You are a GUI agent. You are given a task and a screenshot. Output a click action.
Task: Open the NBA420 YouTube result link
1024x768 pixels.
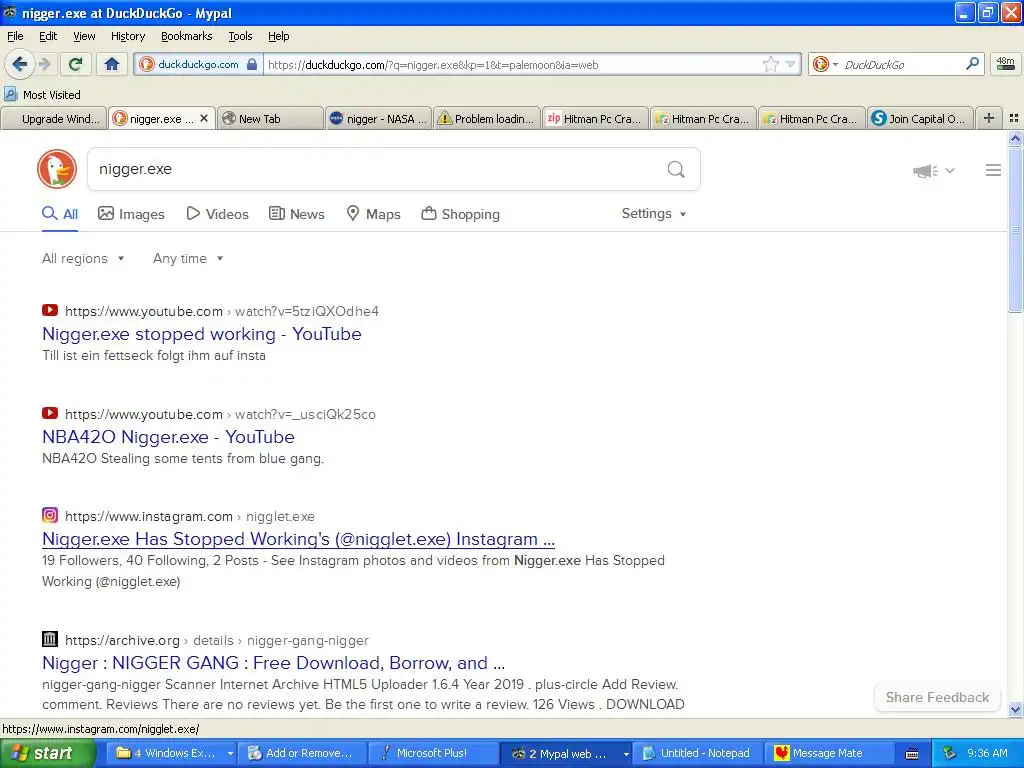(168, 437)
